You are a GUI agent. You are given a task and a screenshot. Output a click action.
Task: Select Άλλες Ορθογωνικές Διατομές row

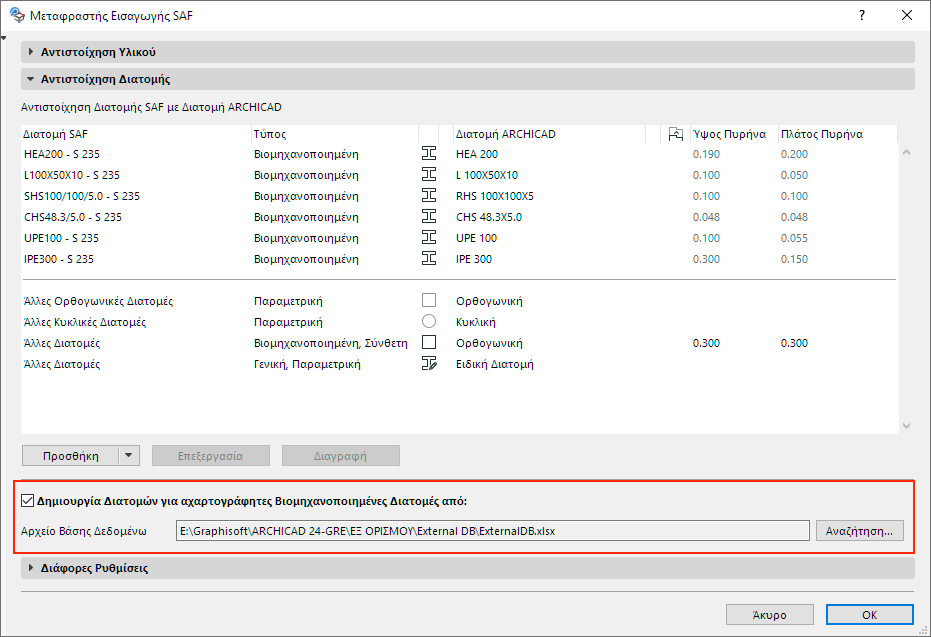click(459, 300)
